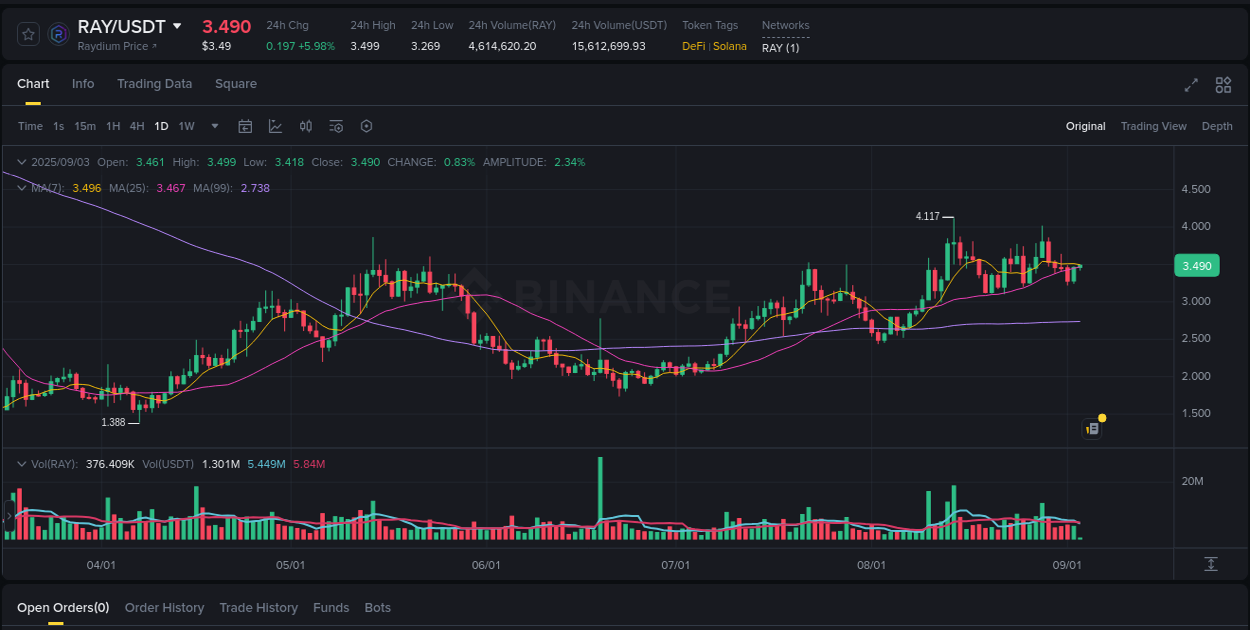Open the Order History tab
This screenshot has width=1250, height=630.
[x=164, y=607]
